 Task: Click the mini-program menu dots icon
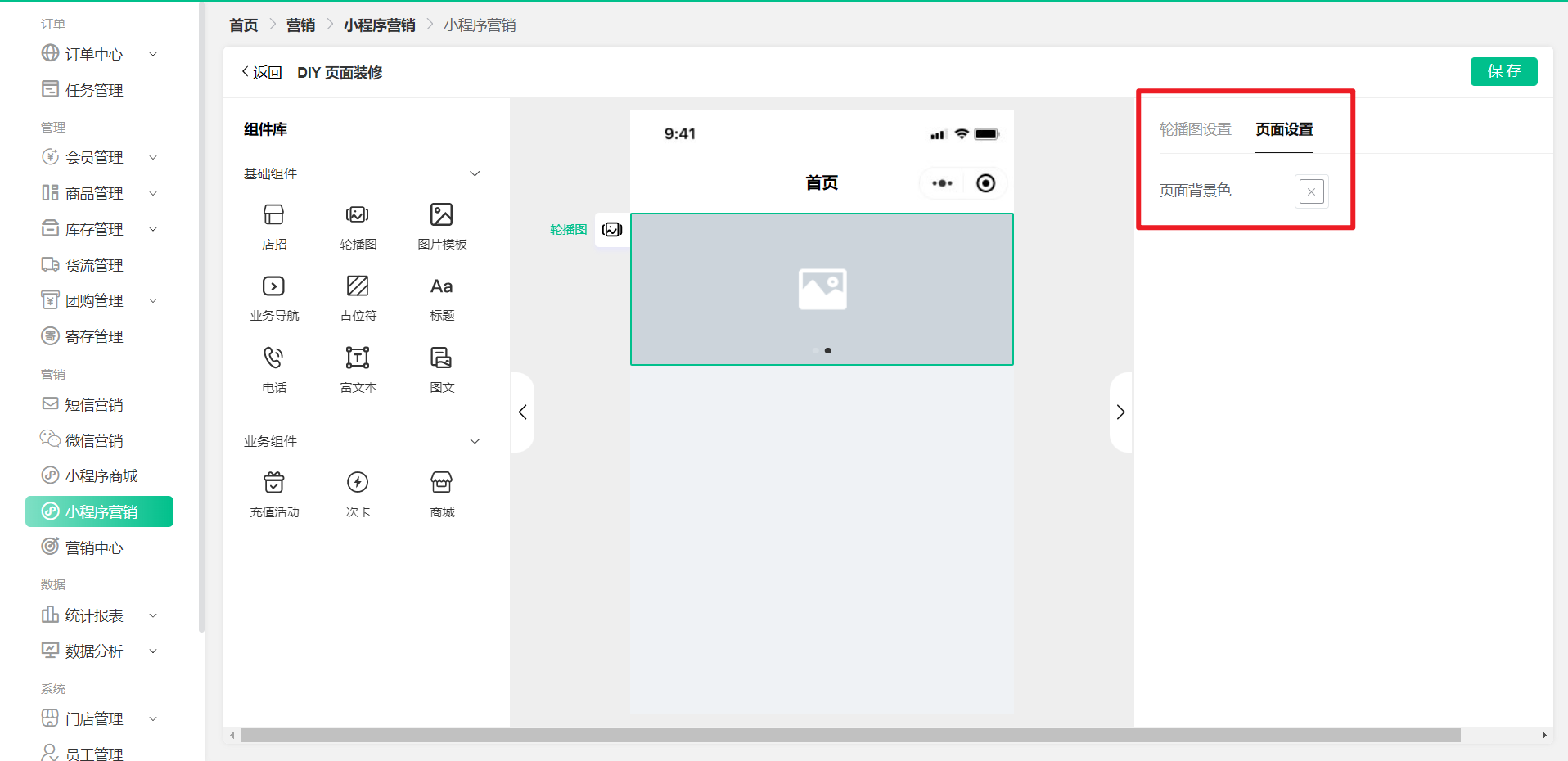[x=942, y=183]
